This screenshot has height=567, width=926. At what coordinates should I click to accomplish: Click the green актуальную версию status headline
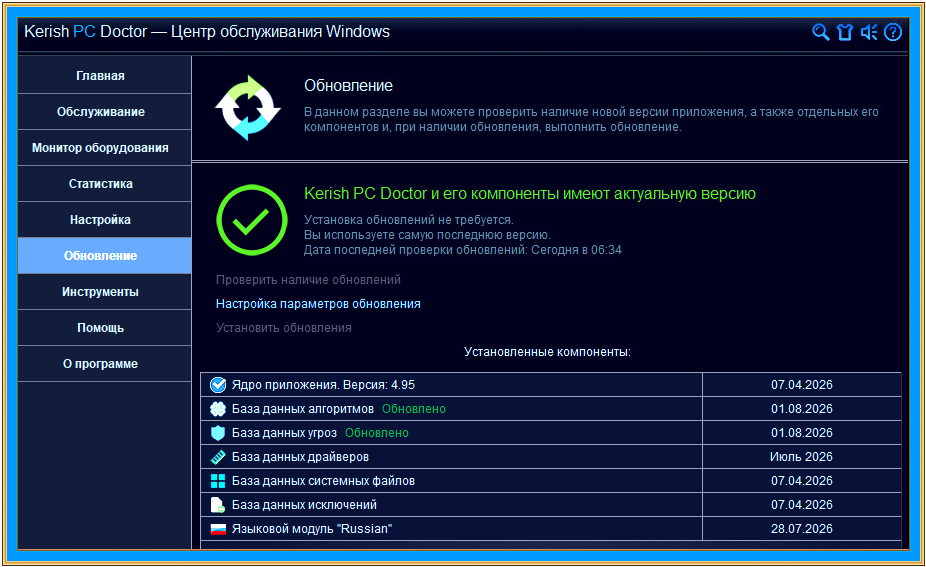coord(530,194)
